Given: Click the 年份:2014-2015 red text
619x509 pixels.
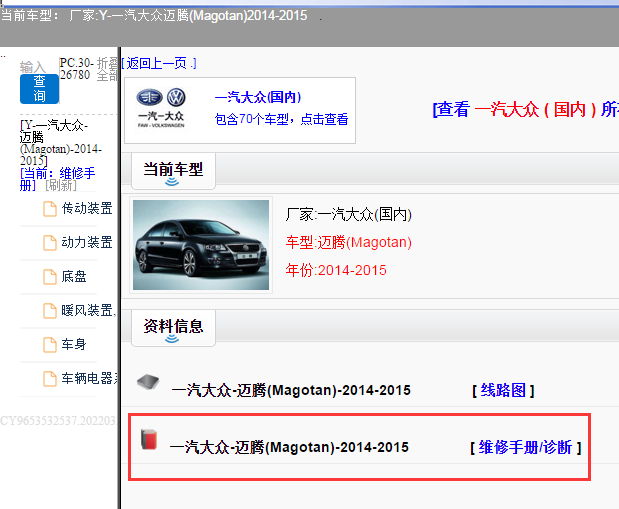Looking at the screenshot, I should pos(336,270).
